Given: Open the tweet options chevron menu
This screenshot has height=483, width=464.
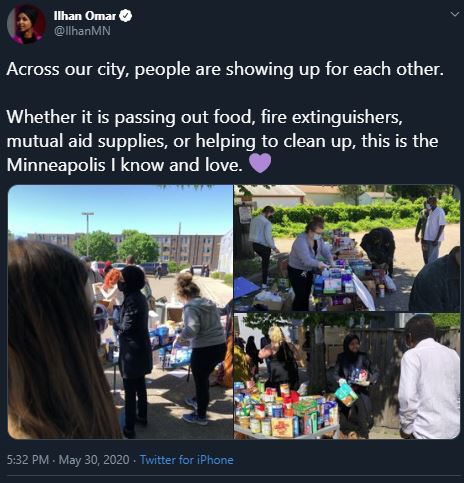Looking at the screenshot, I should 454,14.
